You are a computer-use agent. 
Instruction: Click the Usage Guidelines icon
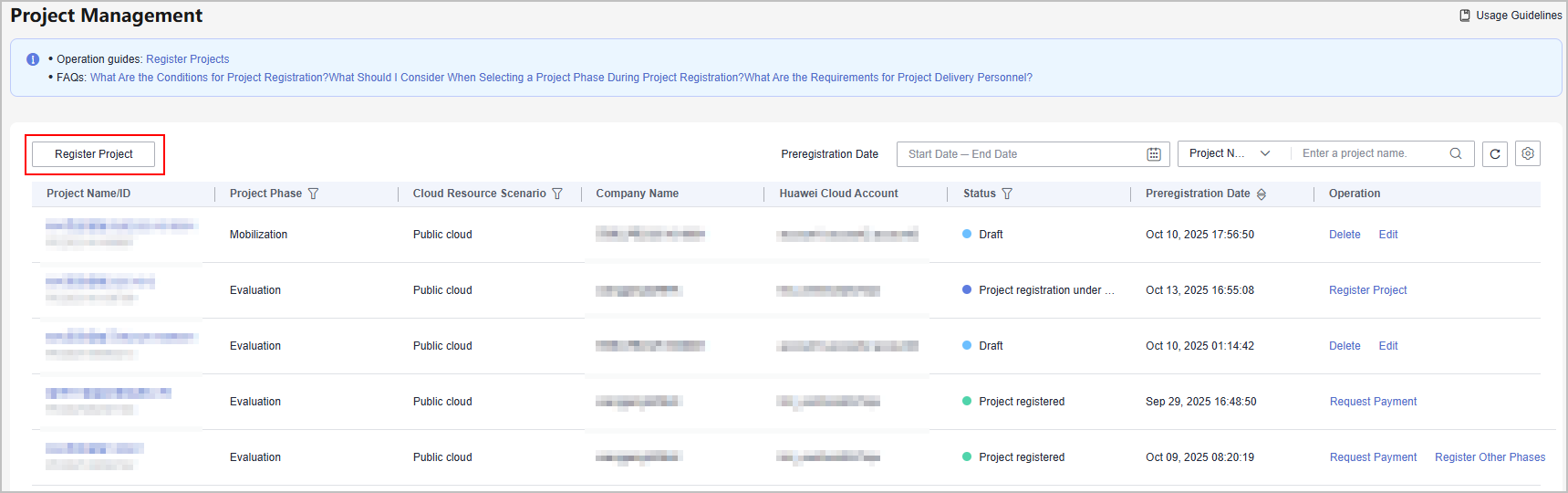click(x=1465, y=16)
